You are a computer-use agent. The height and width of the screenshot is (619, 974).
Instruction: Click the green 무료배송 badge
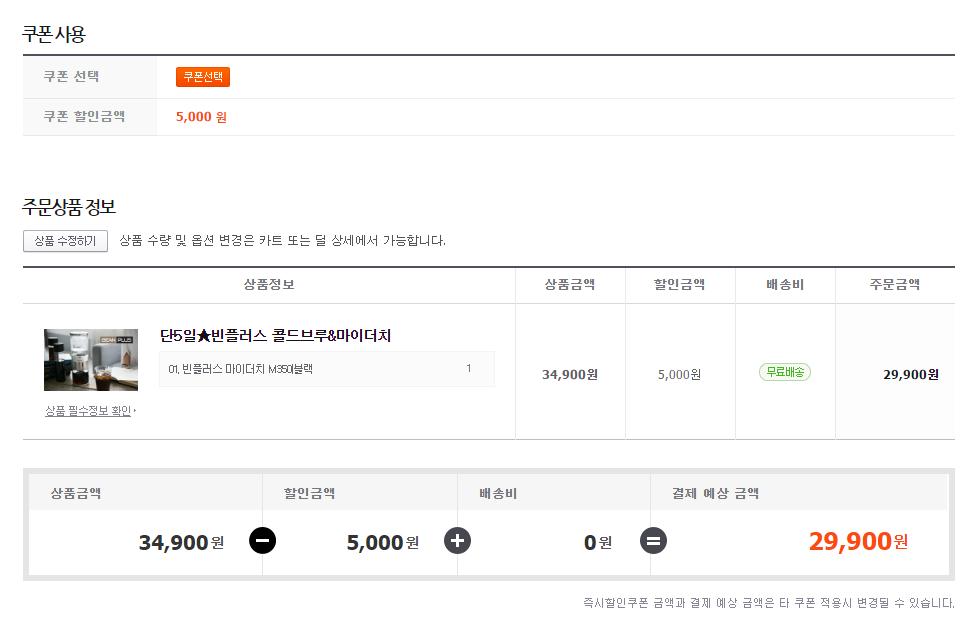pos(785,372)
